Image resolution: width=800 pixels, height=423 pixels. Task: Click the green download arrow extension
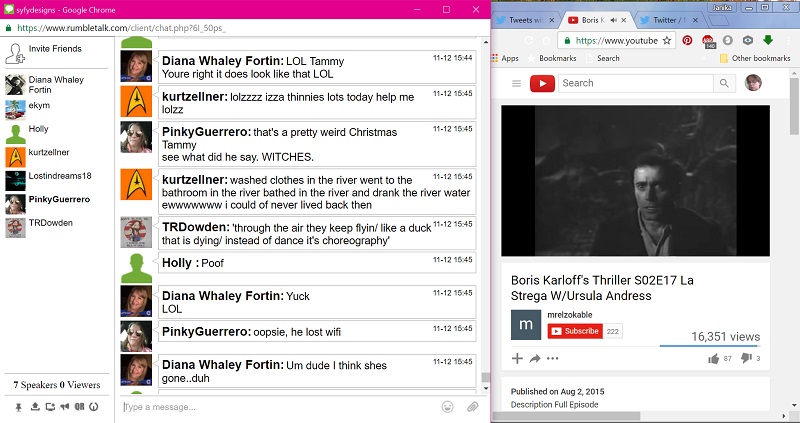coord(767,40)
